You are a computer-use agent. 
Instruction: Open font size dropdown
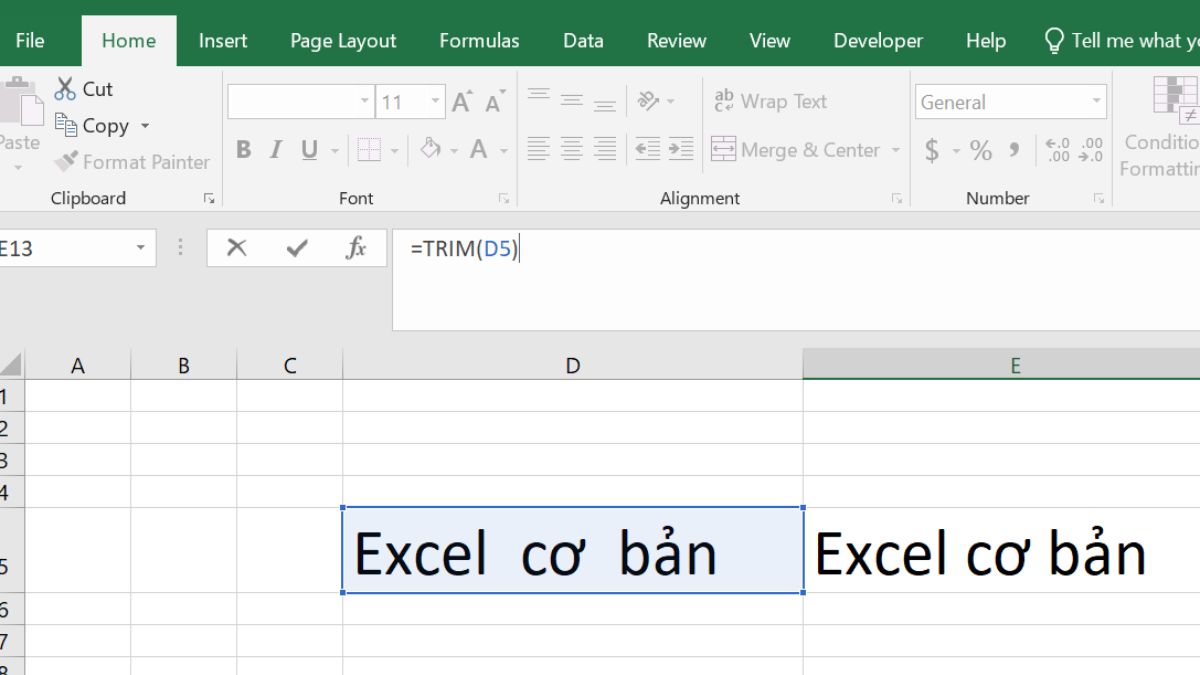coord(436,102)
